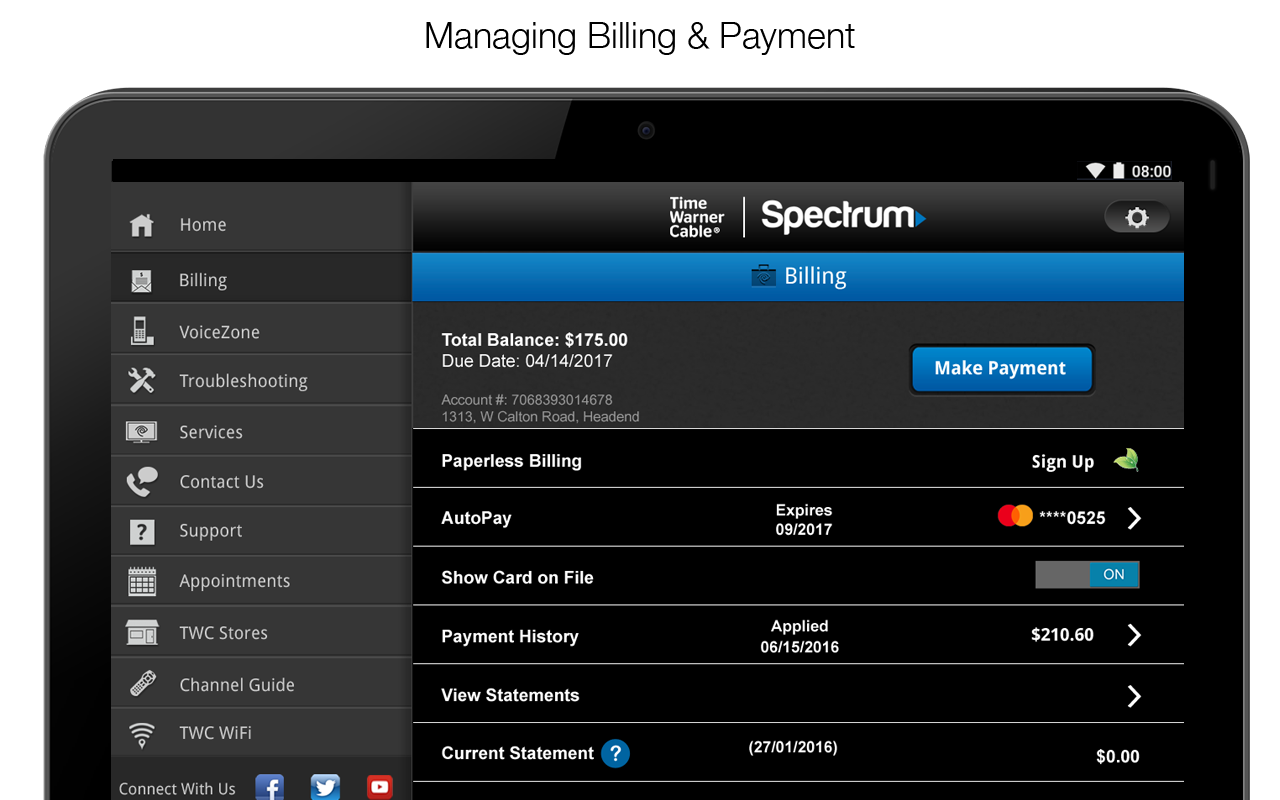Open Channel Guide from the sidebar
1280x800 pixels.
pos(261,684)
